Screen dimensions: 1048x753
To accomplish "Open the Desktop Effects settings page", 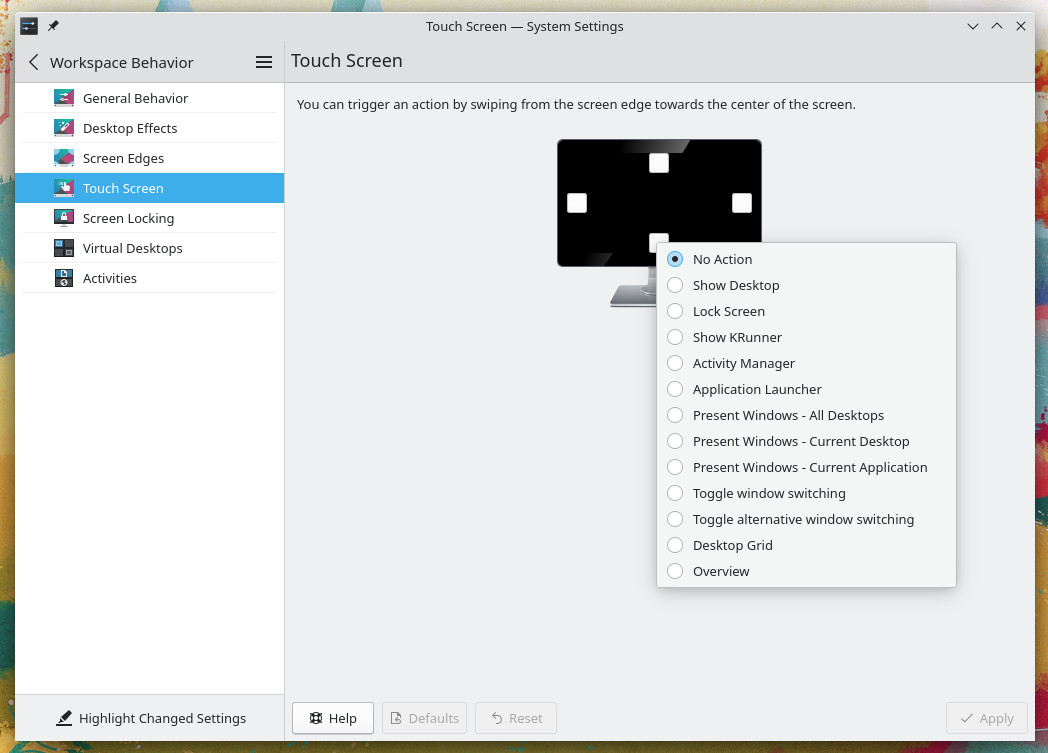I will (x=150, y=128).
